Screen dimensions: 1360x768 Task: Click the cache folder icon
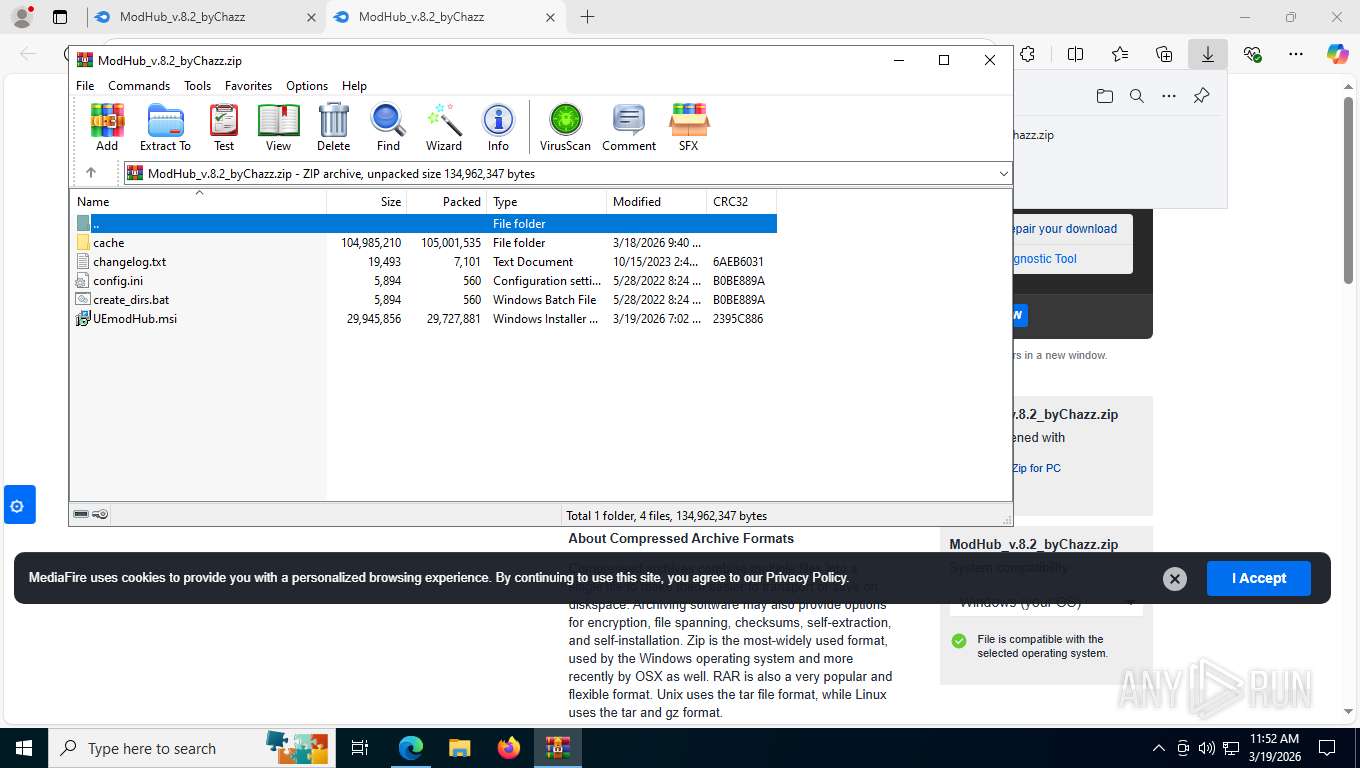point(84,243)
